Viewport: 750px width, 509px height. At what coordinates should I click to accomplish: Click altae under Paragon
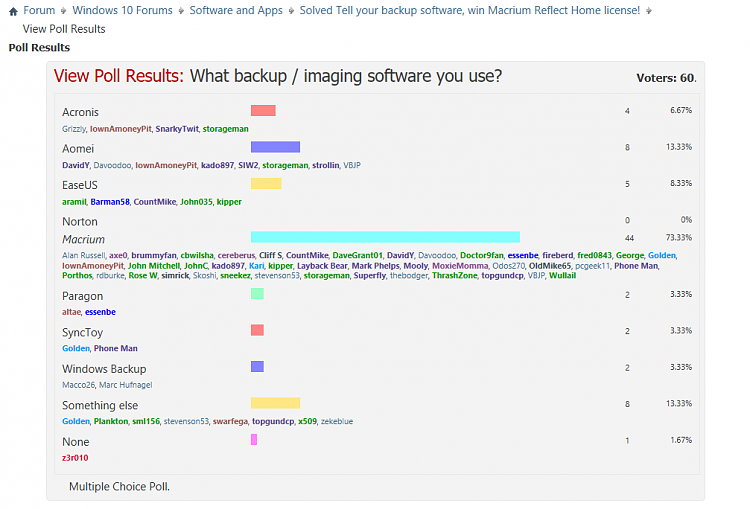(71, 312)
